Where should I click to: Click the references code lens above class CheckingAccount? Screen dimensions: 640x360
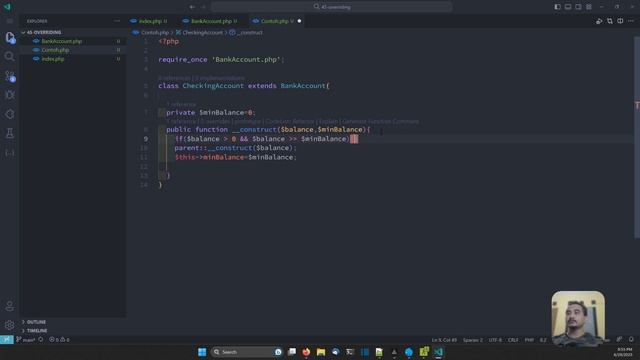pyautogui.click(x=202, y=78)
